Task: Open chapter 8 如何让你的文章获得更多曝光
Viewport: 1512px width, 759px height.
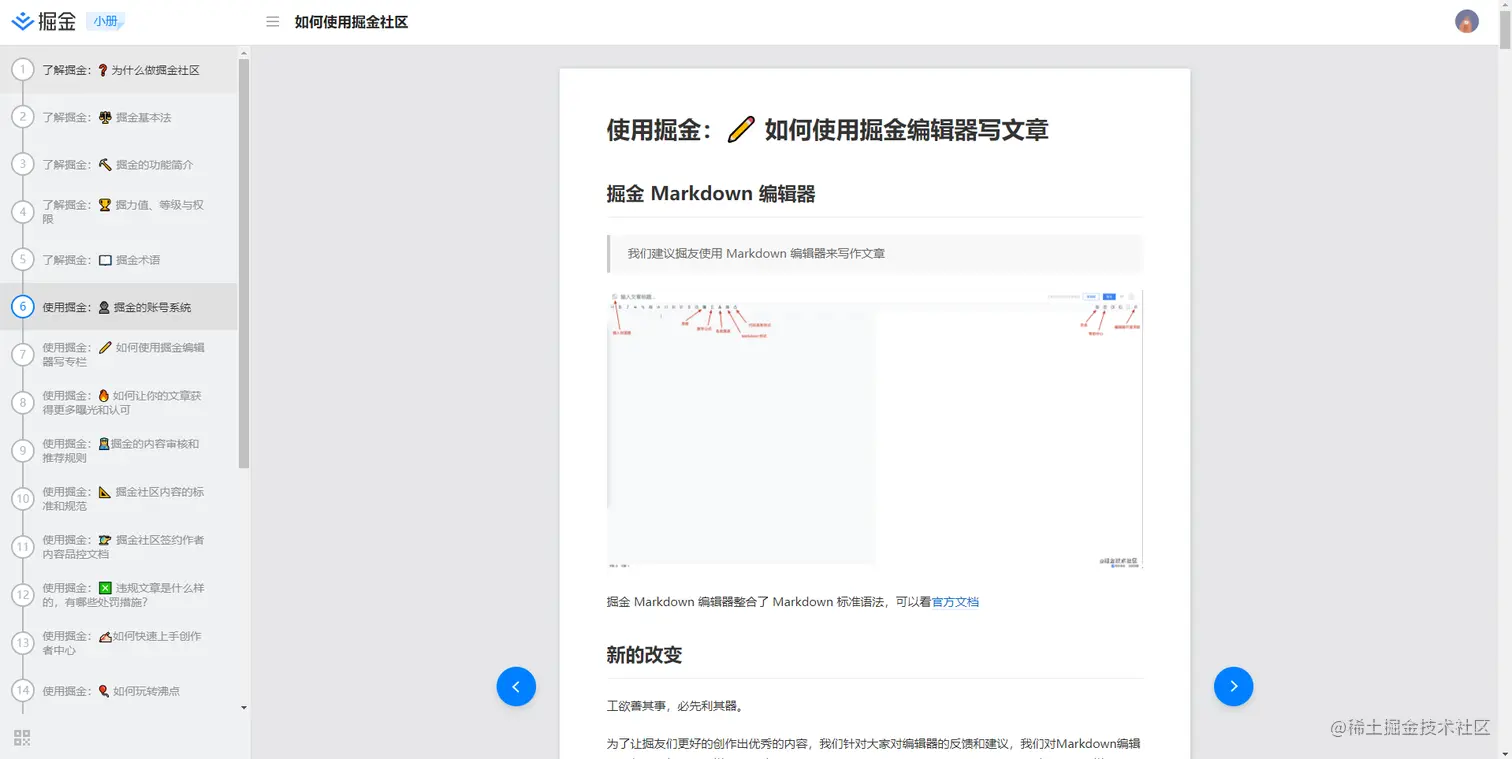Action: tap(119, 403)
